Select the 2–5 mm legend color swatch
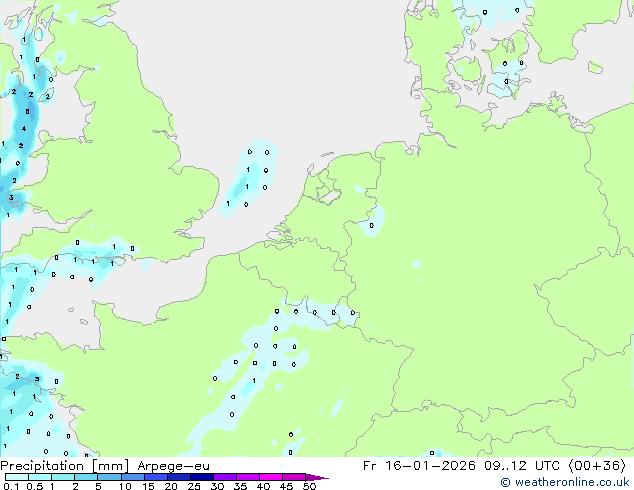 [x=86, y=477]
